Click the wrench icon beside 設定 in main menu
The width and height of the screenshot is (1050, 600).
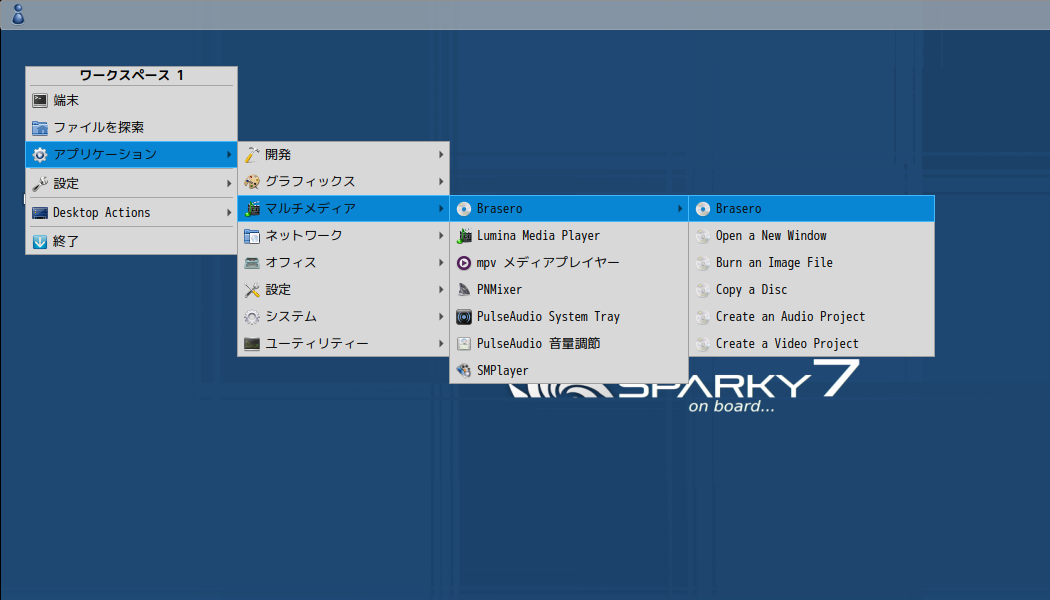pos(40,183)
